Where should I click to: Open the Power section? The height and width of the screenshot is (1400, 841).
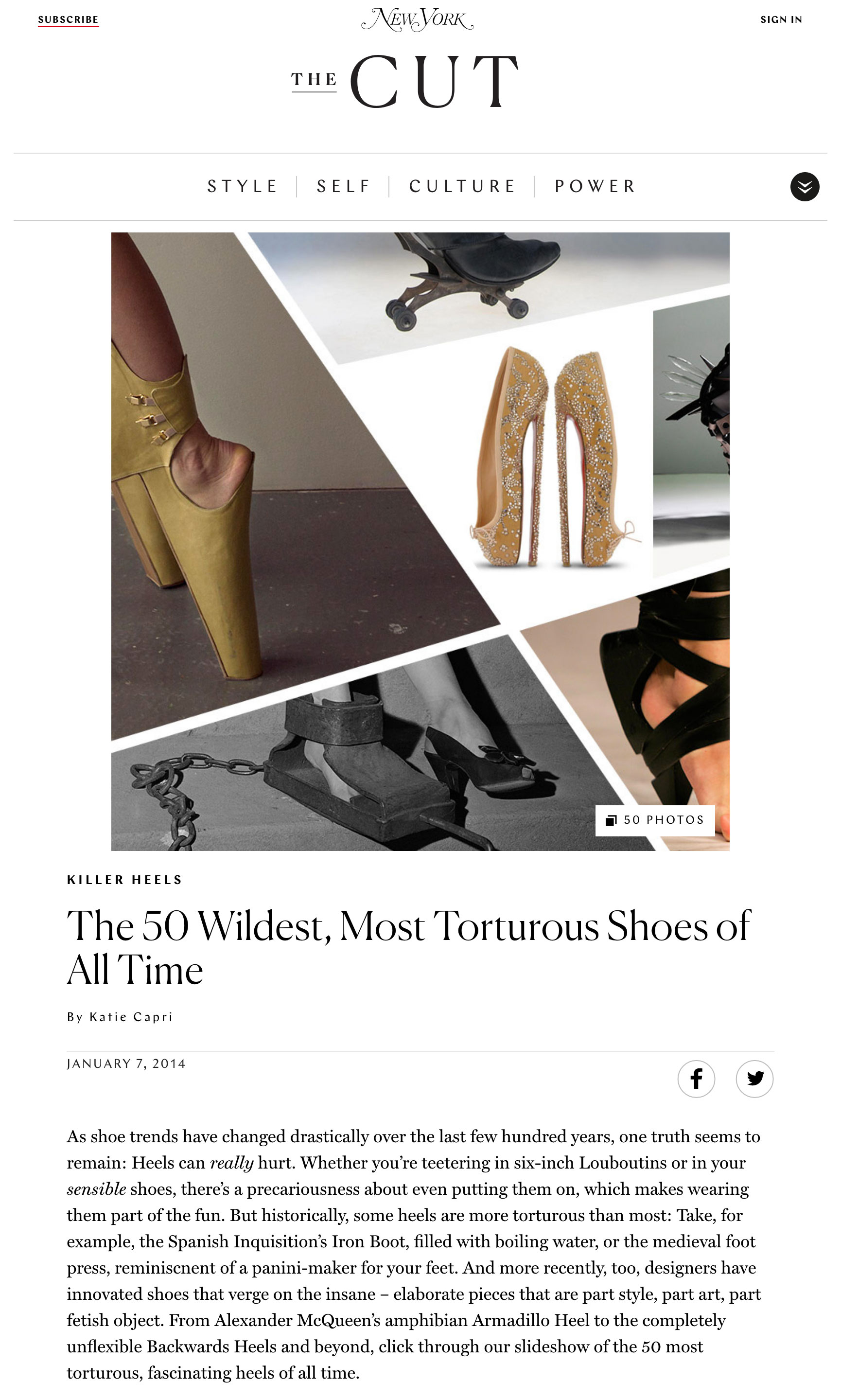tap(596, 186)
